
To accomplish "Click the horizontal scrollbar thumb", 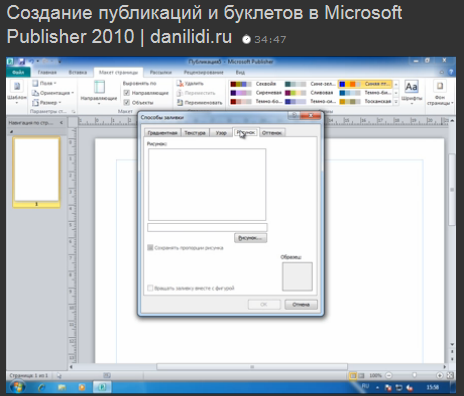I will tap(252, 367).
